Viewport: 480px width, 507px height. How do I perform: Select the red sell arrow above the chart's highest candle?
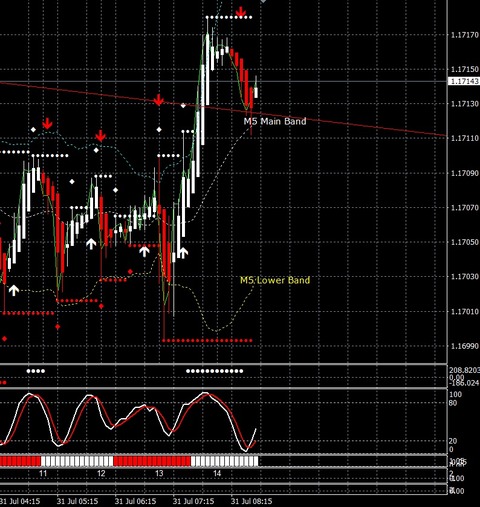pyautogui.click(x=241, y=12)
